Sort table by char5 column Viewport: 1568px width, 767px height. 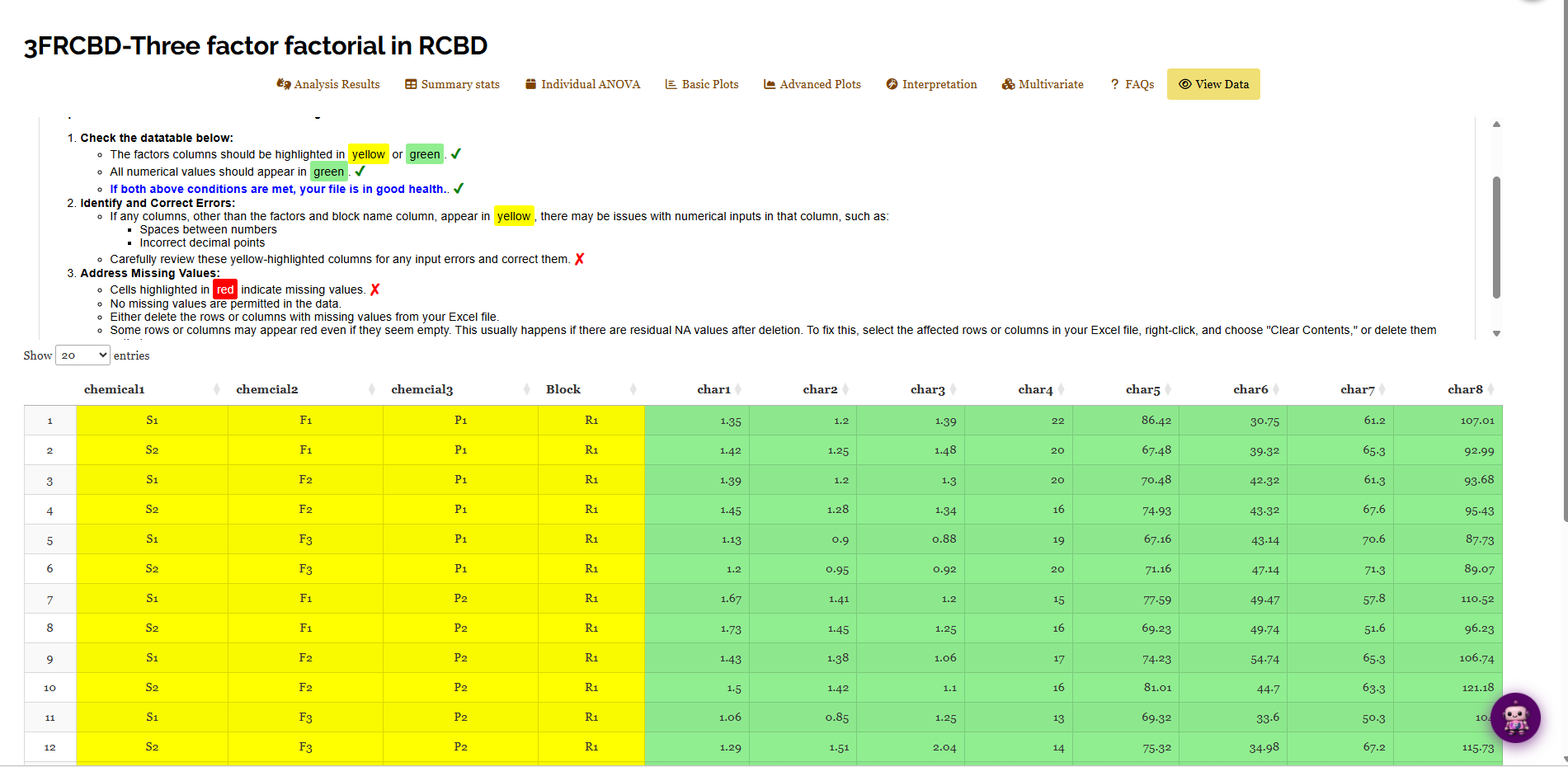[1142, 389]
